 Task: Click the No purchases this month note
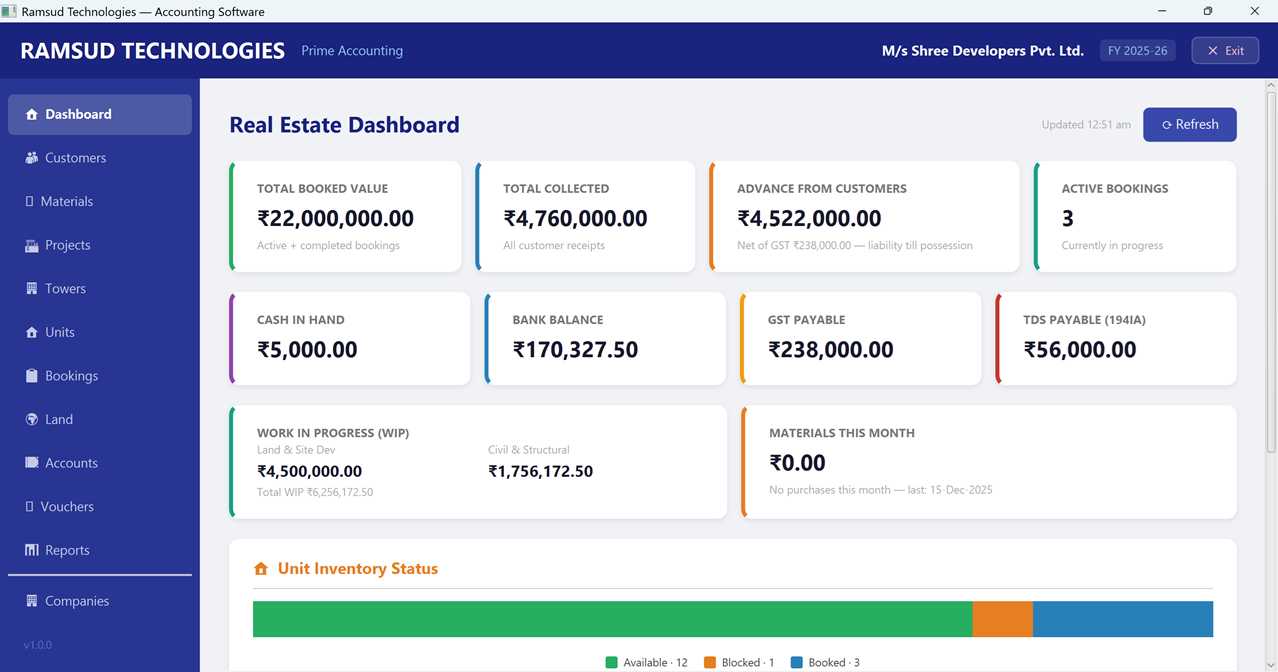[x=881, y=490]
